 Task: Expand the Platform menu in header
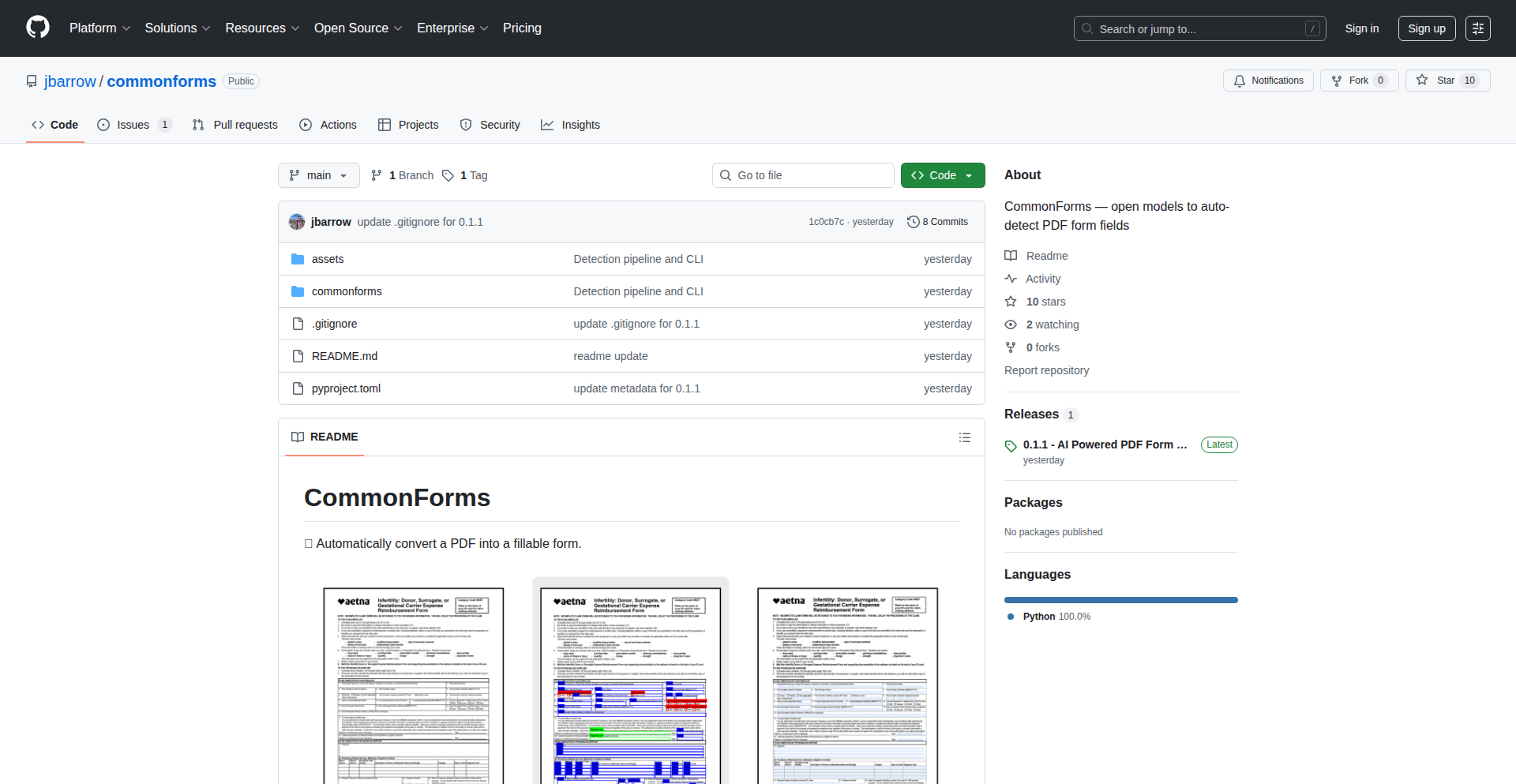99,28
